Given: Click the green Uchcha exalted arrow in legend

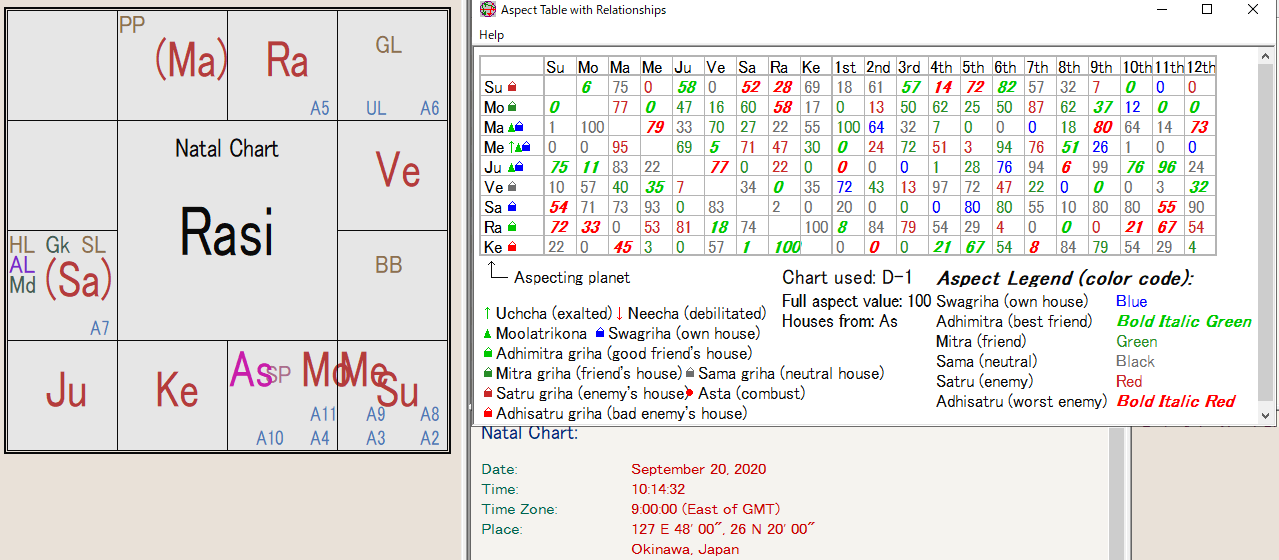Looking at the screenshot, I should (x=487, y=314).
